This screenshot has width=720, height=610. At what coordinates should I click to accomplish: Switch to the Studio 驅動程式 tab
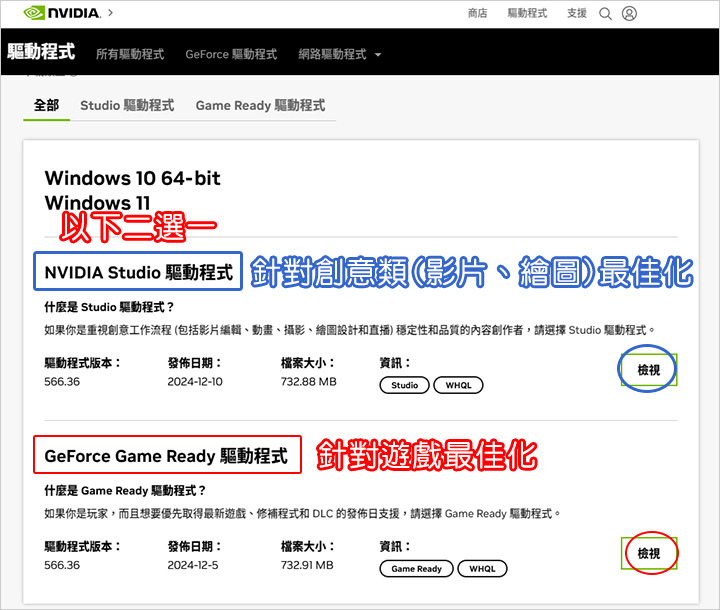pyautogui.click(x=127, y=105)
